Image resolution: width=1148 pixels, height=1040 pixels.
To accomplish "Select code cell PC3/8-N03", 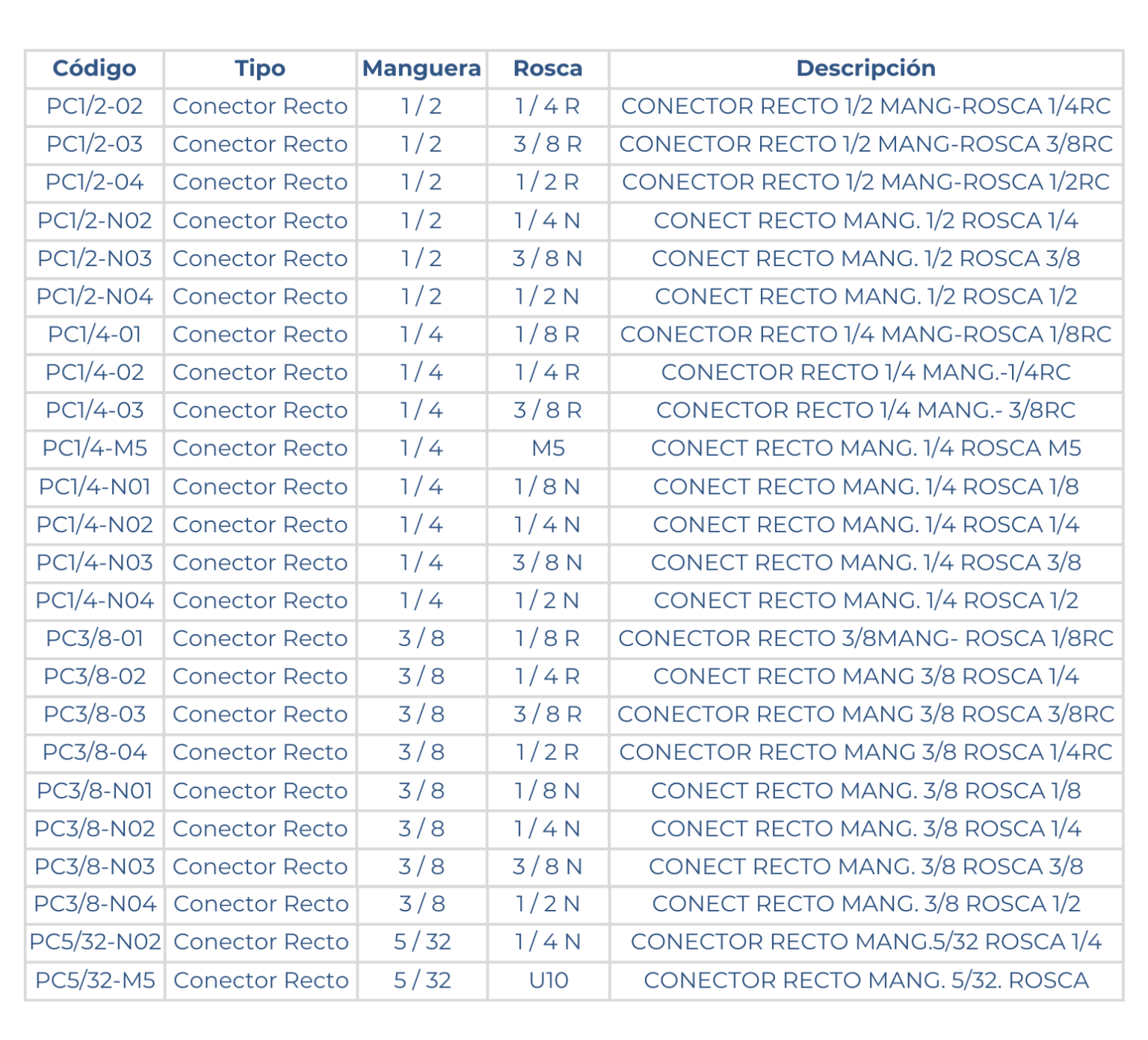I will [x=94, y=867].
